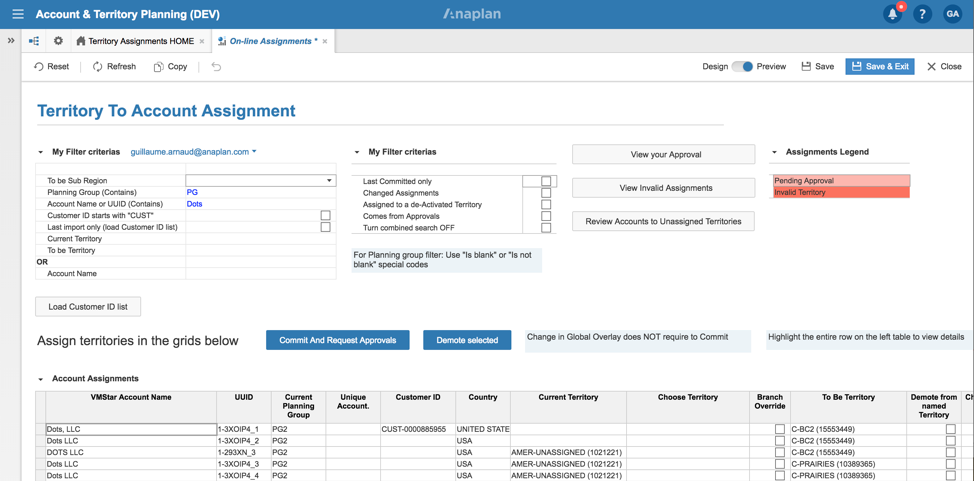Close the On-line Assignments tab
Screen dimensions: 974x481
pos(324,42)
